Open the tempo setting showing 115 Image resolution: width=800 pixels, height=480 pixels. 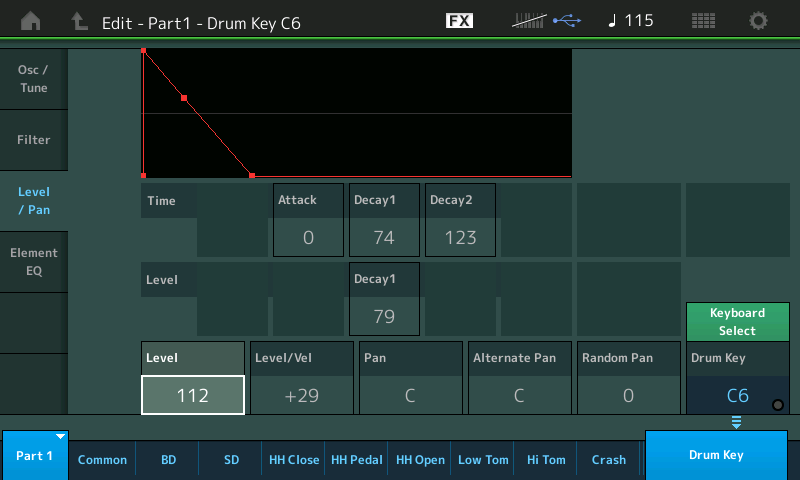[x=630, y=21]
